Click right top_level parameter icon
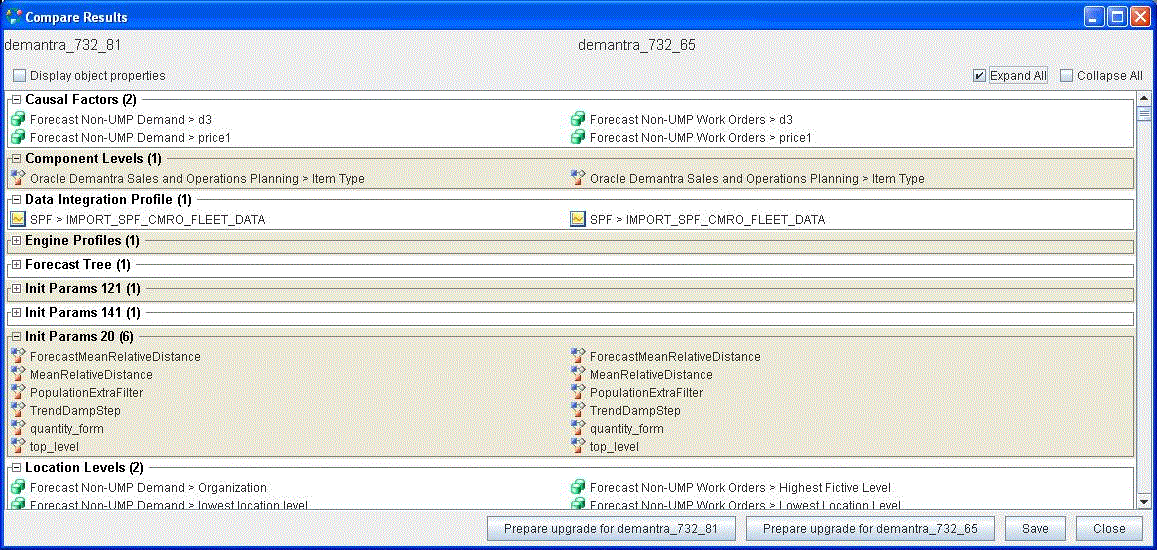This screenshot has height=550, width=1157. [578, 447]
